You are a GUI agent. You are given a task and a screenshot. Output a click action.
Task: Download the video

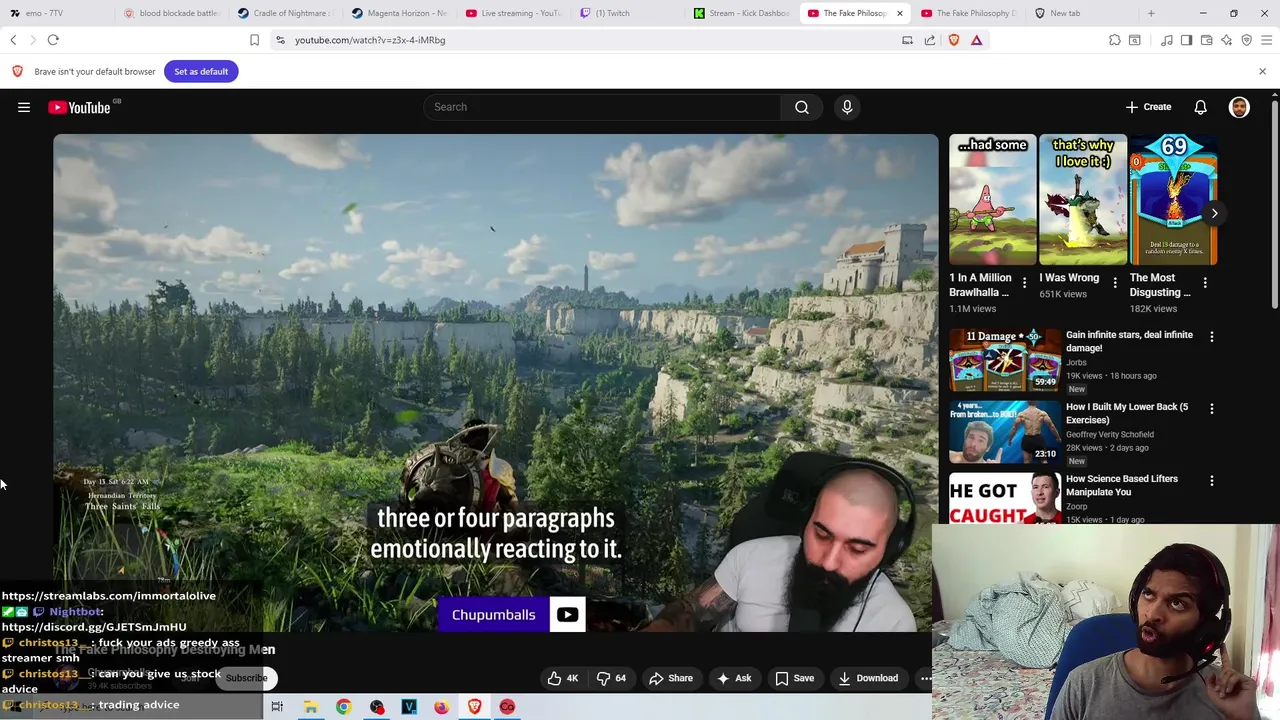click(868, 678)
